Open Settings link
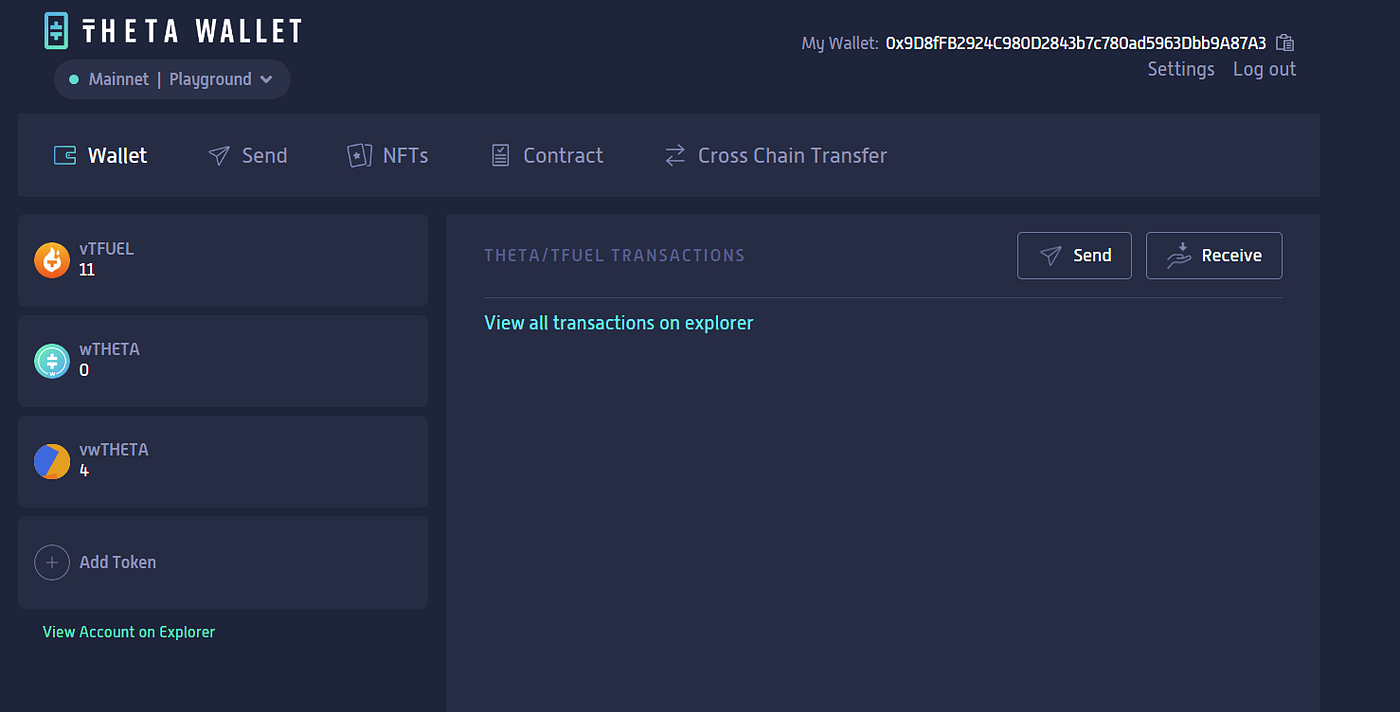The height and width of the screenshot is (712, 1400). coord(1181,69)
